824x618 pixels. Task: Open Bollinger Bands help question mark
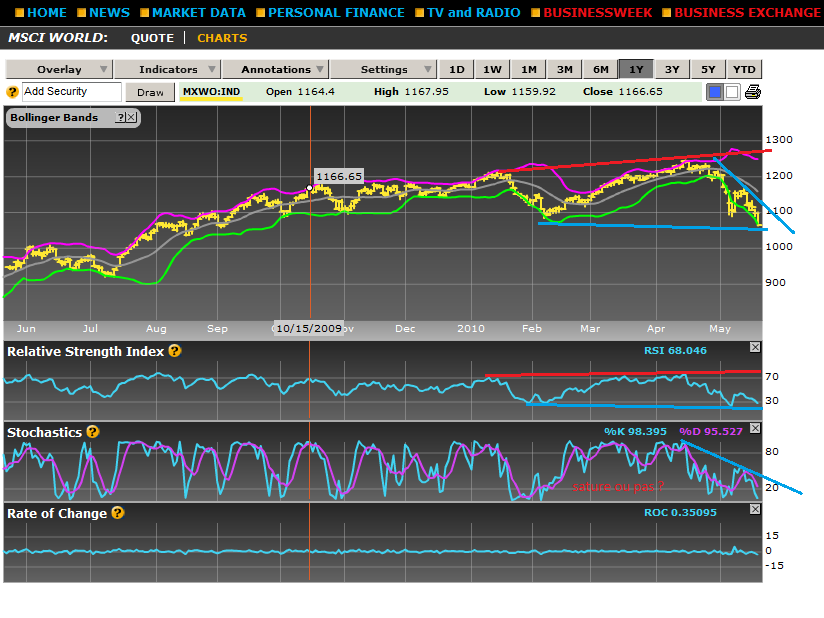point(121,117)
